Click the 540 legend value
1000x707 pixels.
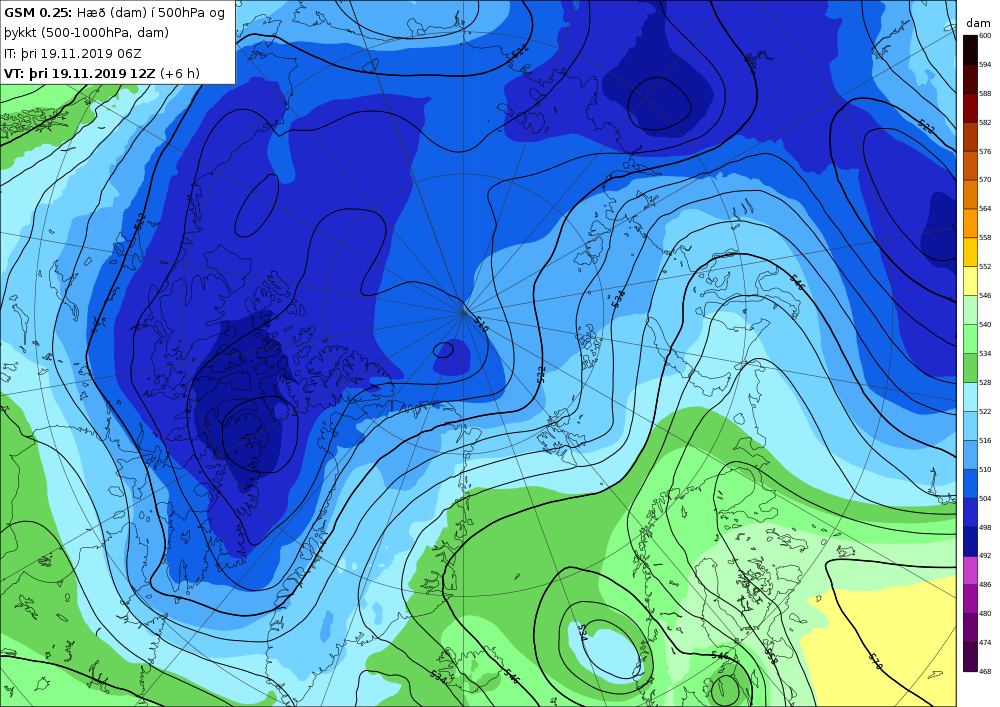click(x=985, y=324)
